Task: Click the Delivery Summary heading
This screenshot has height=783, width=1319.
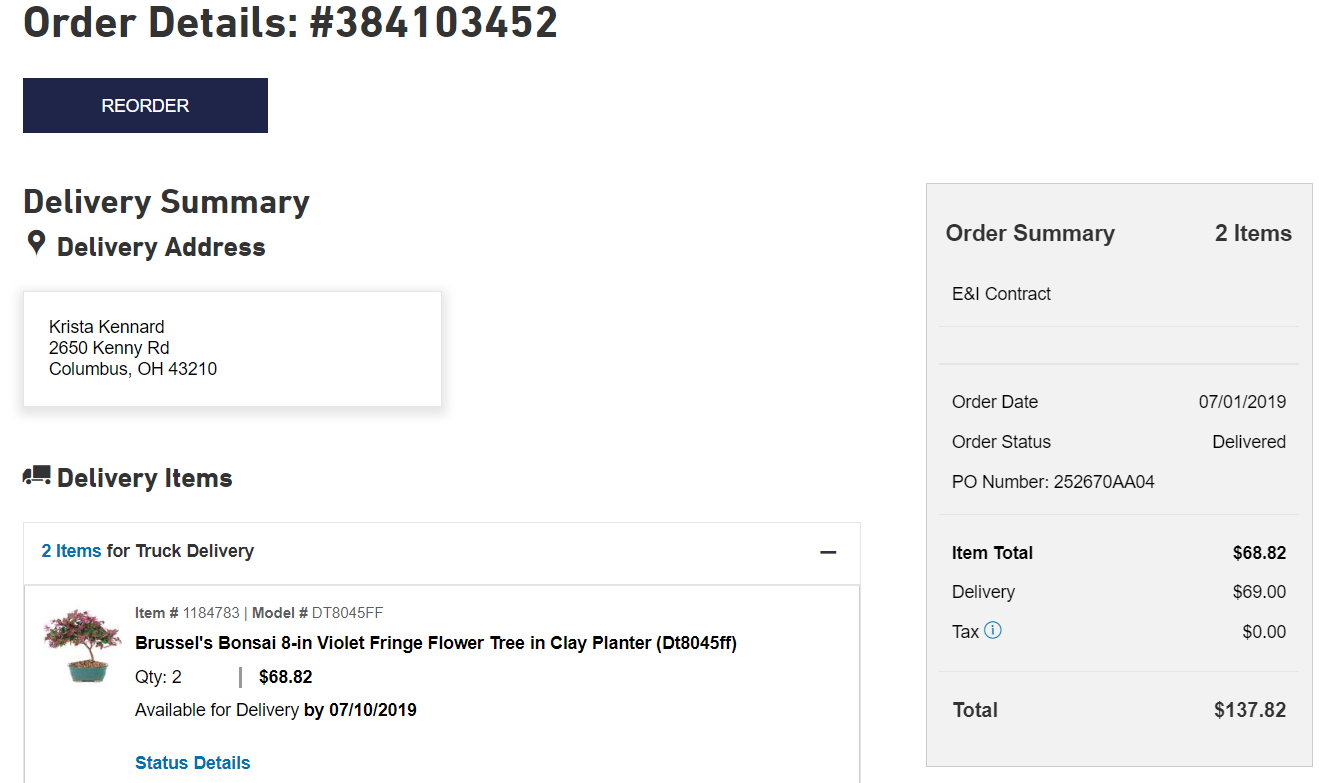Action: coord(166,202)
